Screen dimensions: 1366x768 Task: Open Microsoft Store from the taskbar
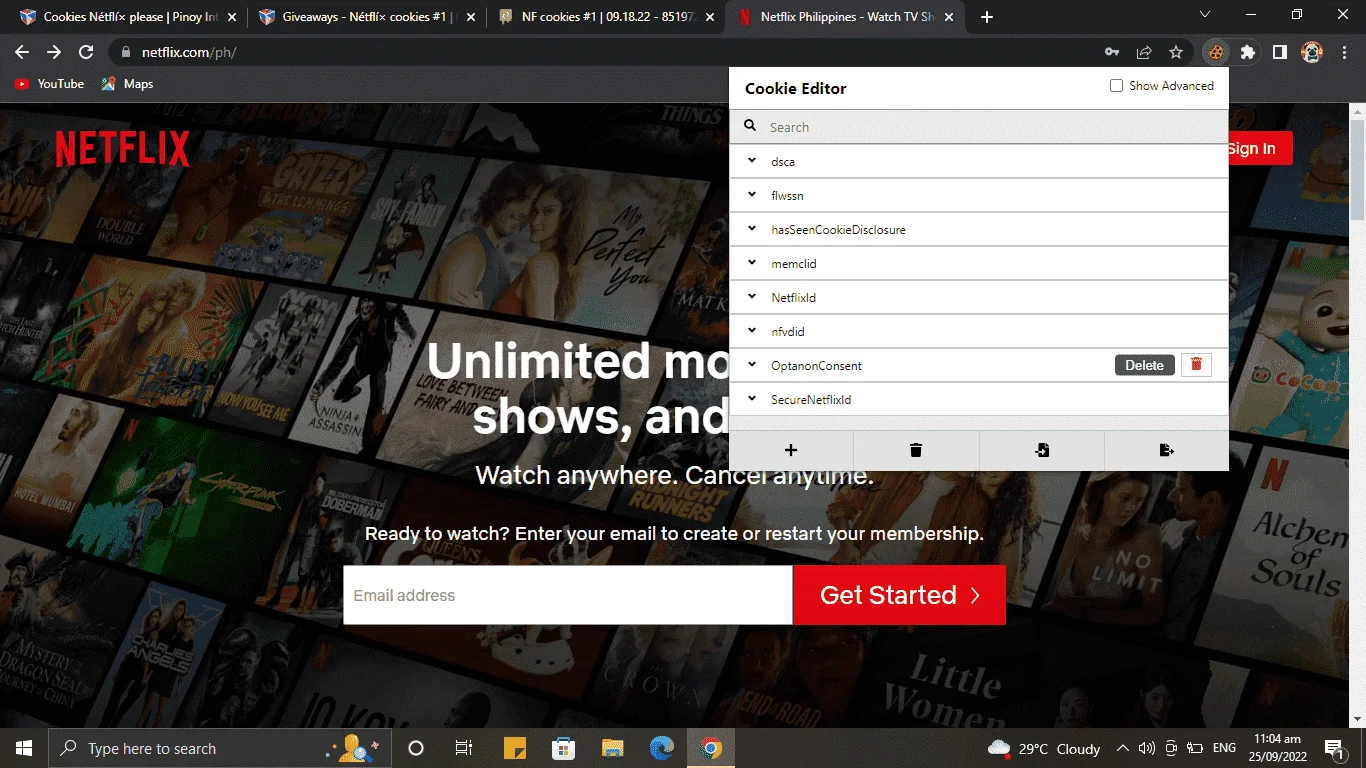tap(563, 748)
